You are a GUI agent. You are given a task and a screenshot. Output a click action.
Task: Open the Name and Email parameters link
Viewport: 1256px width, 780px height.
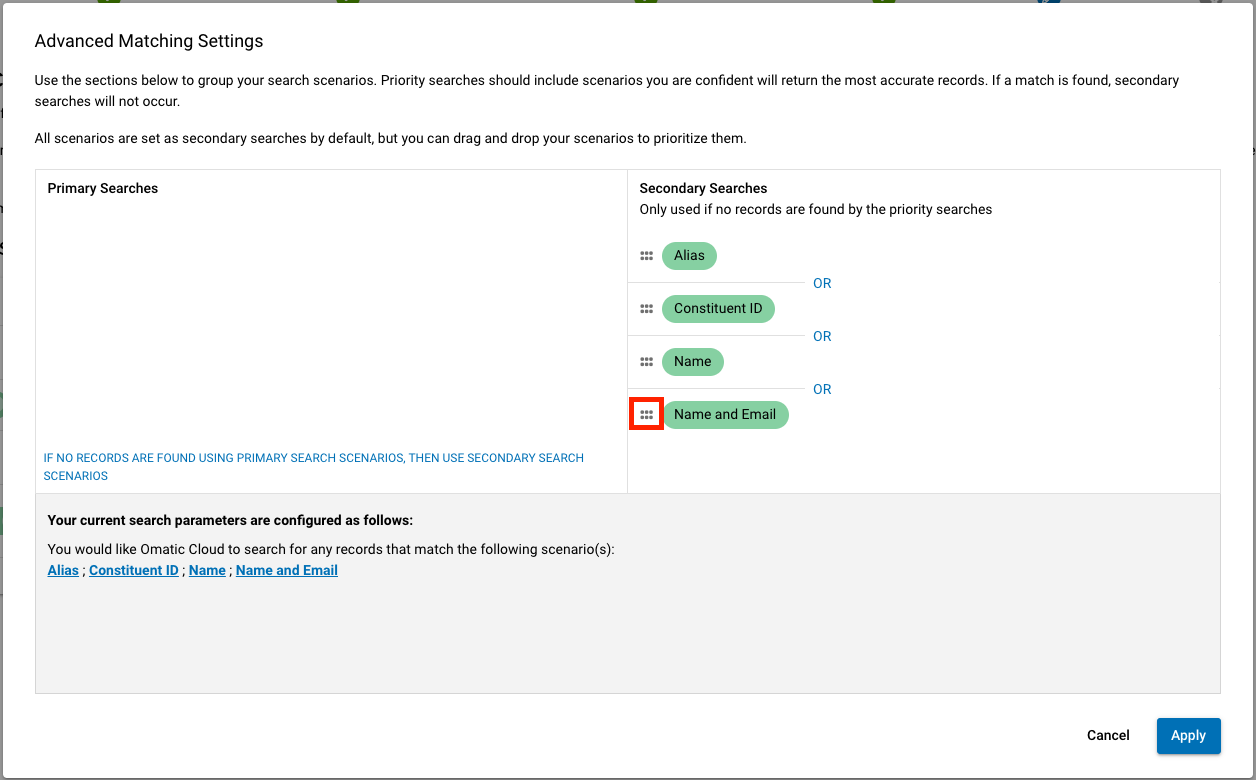point(286,570)
